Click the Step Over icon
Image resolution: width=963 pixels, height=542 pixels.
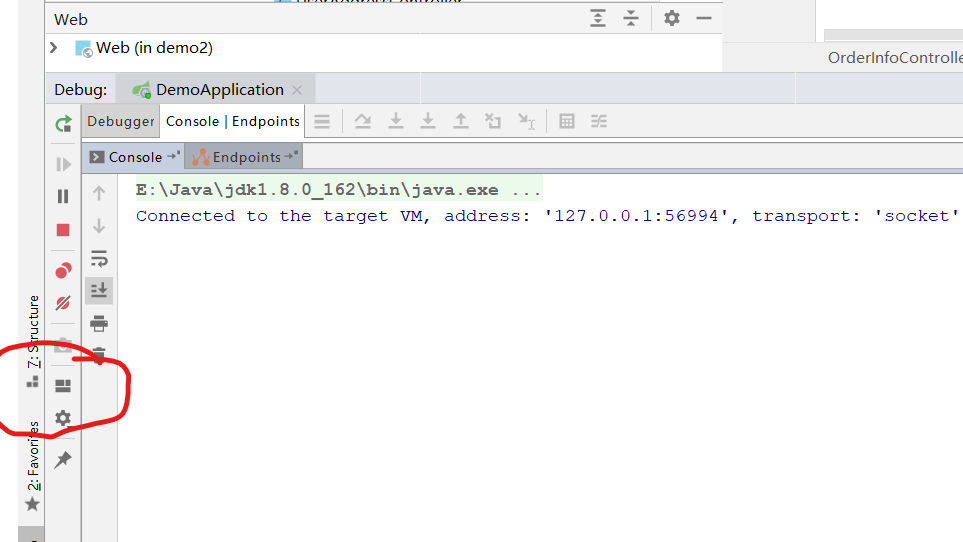[x=363, y=122]
